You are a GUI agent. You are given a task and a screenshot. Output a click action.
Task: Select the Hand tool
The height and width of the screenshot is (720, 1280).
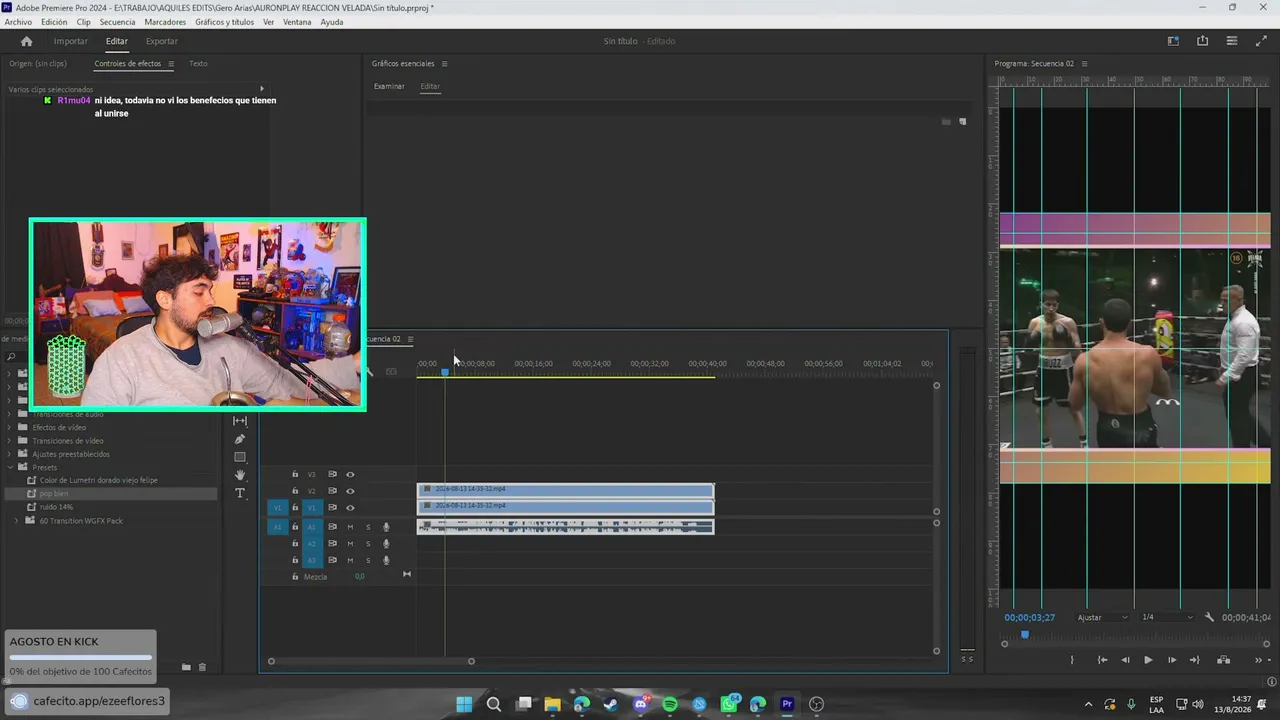[x=240, y=475]
